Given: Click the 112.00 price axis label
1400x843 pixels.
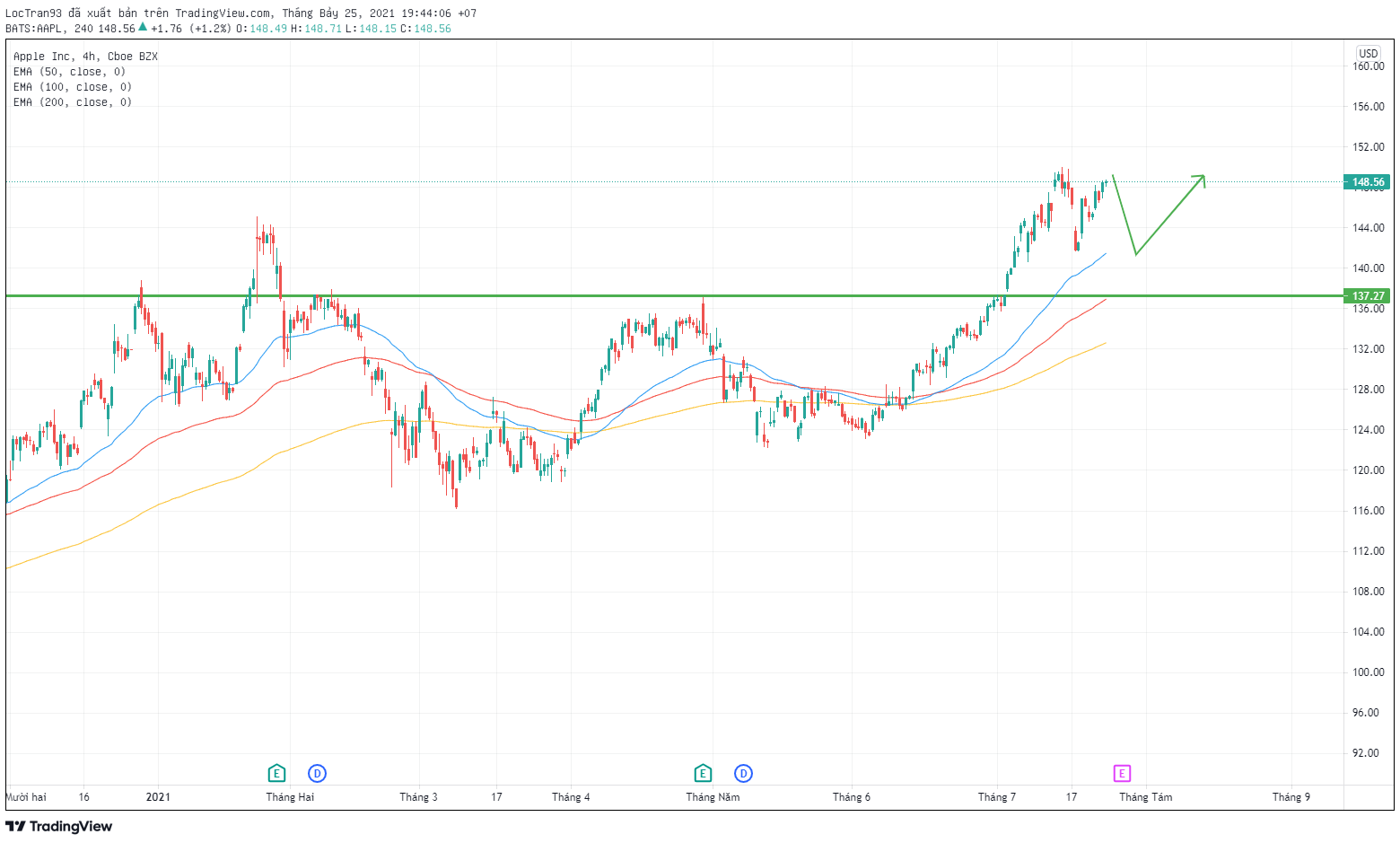Looking at the screenshot, I should [1369, 551].
